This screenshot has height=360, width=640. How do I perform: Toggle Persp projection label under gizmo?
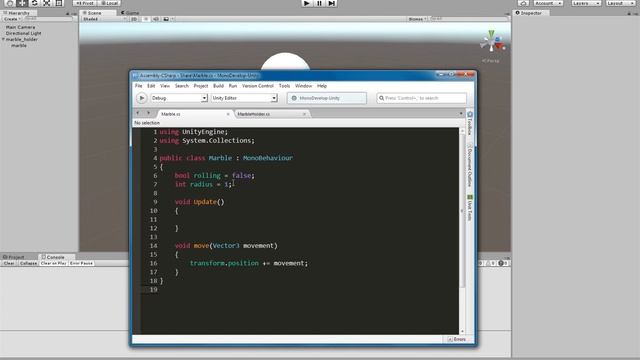[491, 61]
